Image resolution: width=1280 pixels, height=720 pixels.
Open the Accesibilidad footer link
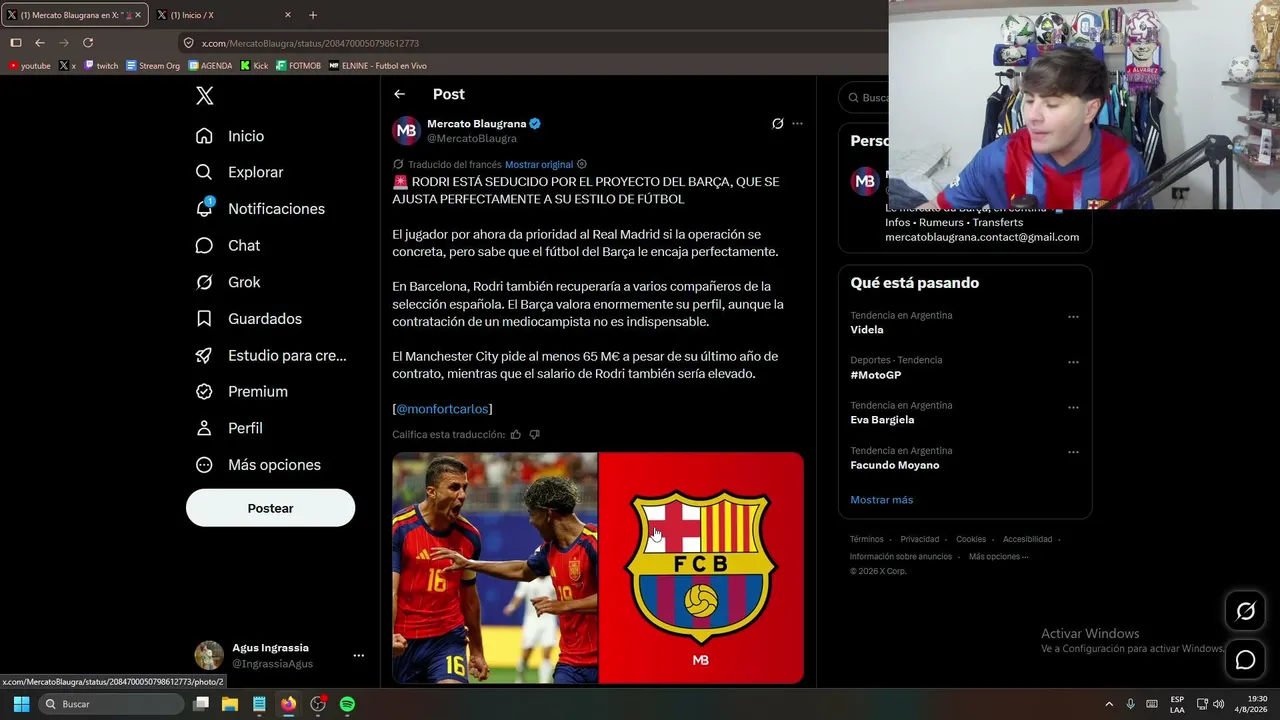[x=1028, y=539]
